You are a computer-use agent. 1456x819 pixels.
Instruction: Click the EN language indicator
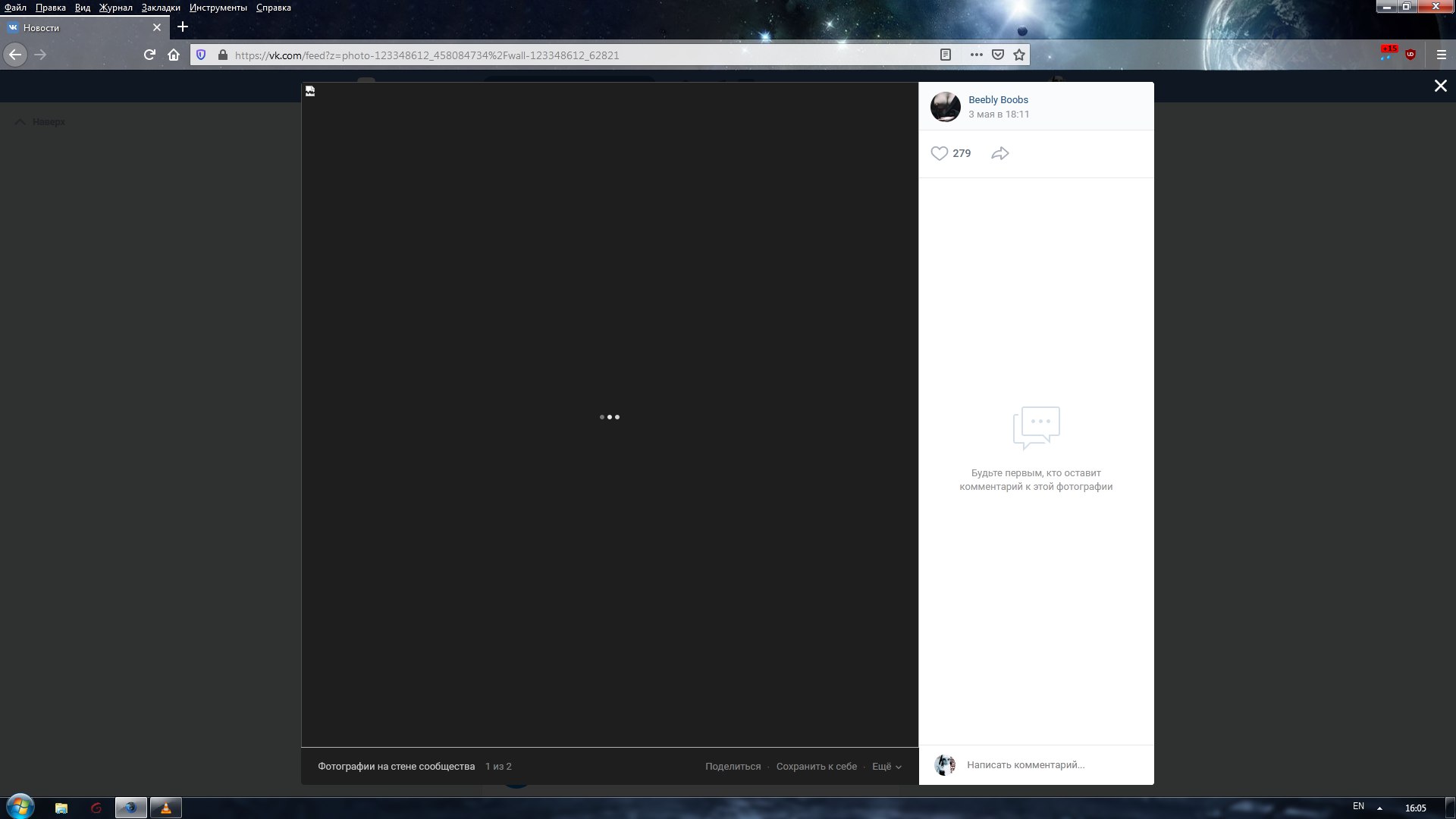point(1358,807)
